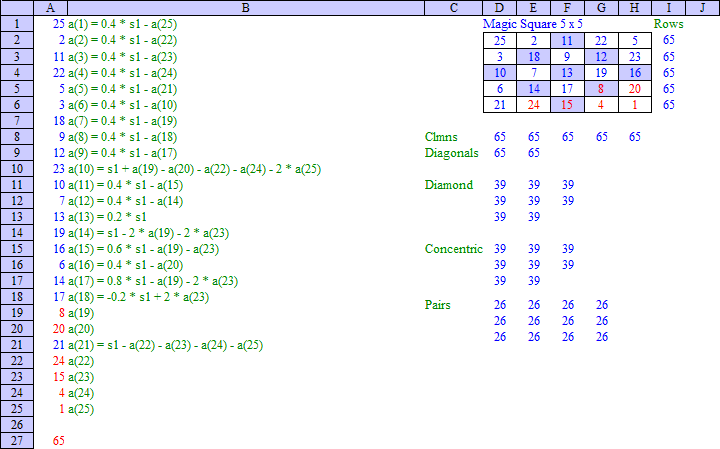Click the 'Diamond' label
Viewport: 720px width, 449px height.
pyautogui.click(x=449, y=185)
